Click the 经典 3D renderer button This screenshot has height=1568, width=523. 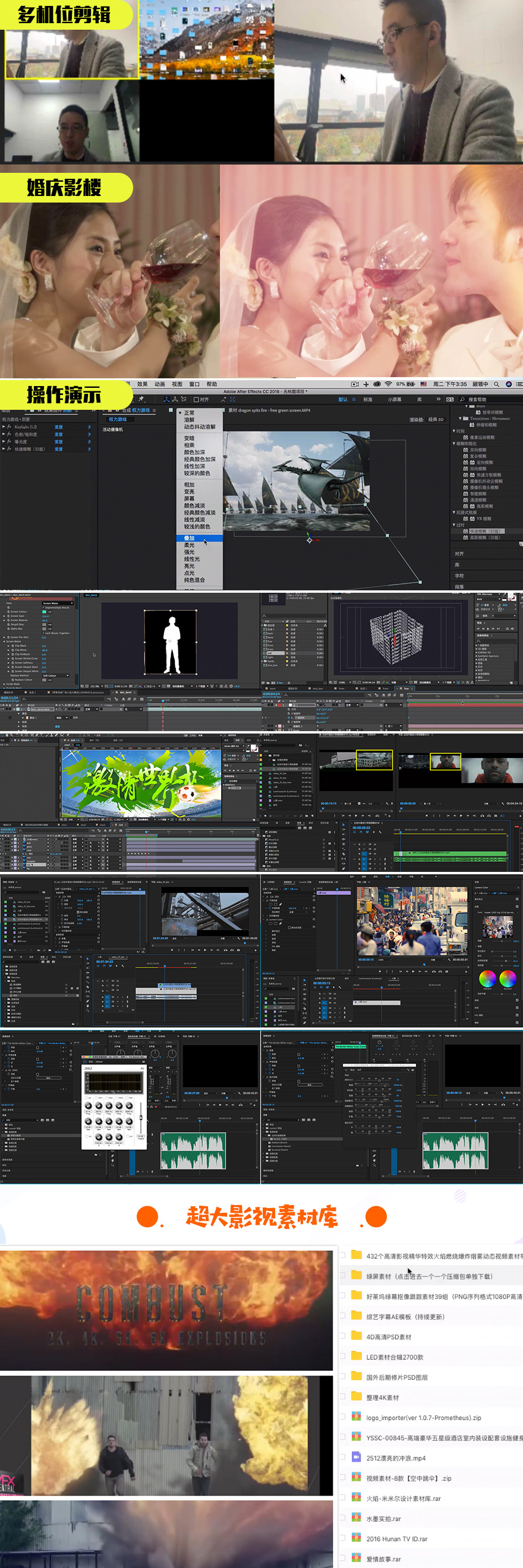click(x=437, y=419)
